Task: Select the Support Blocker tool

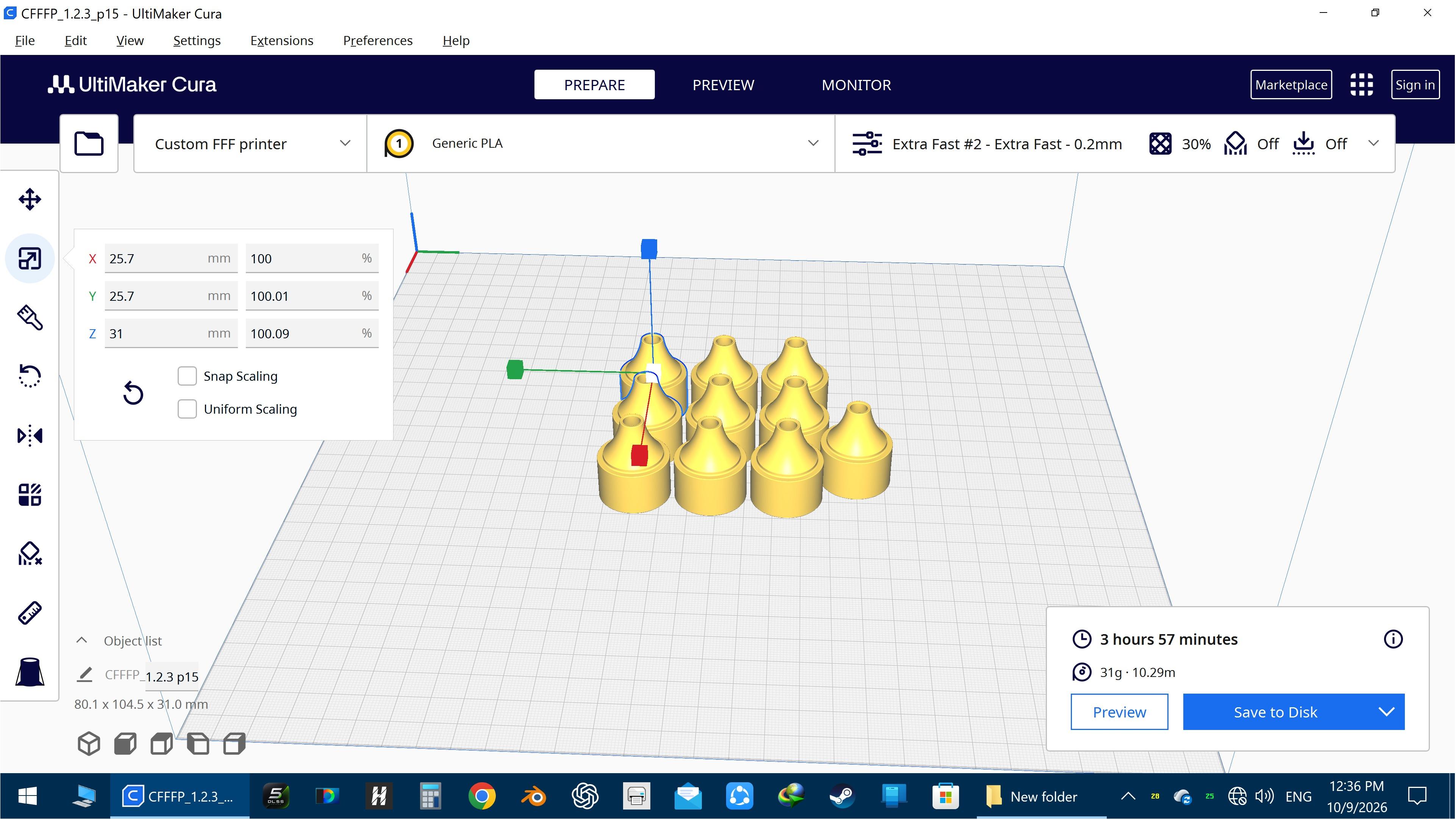Action: pos(30,554)
